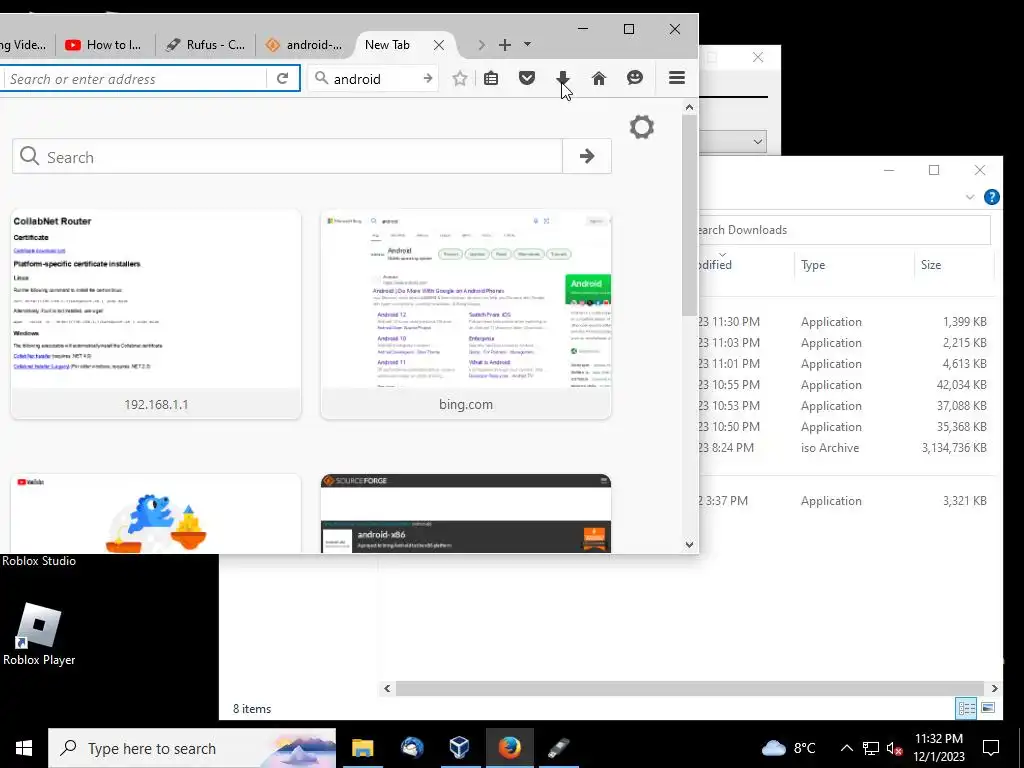Screen dimensions: 1024x768
Task: Open Firefox from the taskbar
Action: [x=509, y=748]
